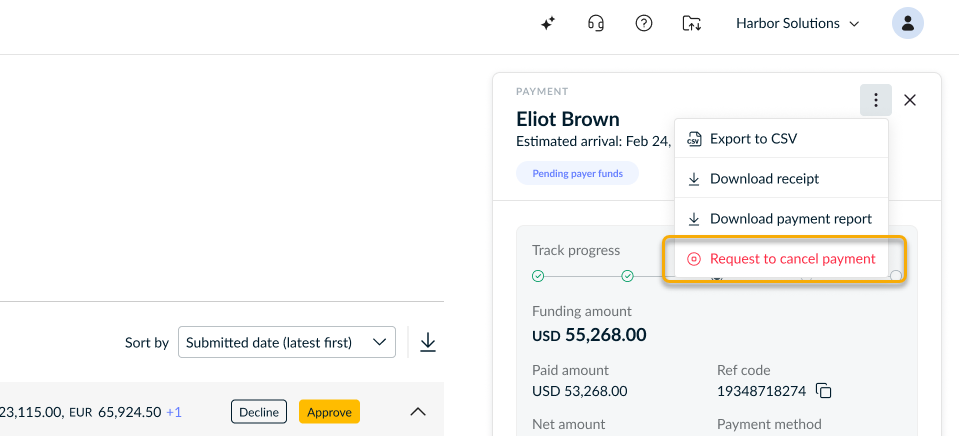Collapse the payment row chevron
This screenshot has width=959, height=436.
[x=418, y=412]
